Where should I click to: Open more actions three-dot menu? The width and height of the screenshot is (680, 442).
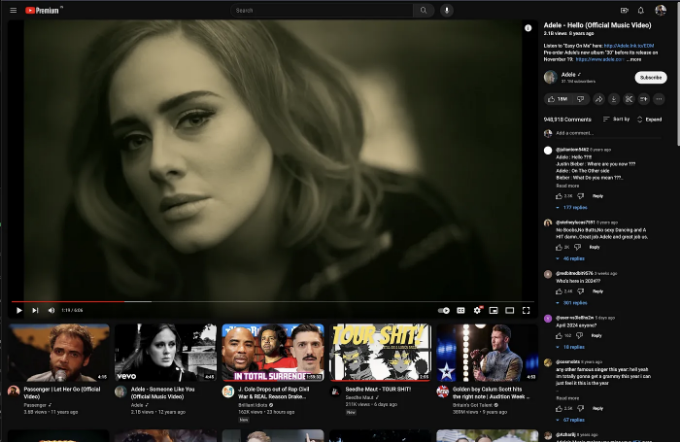[x=659, y=99]
